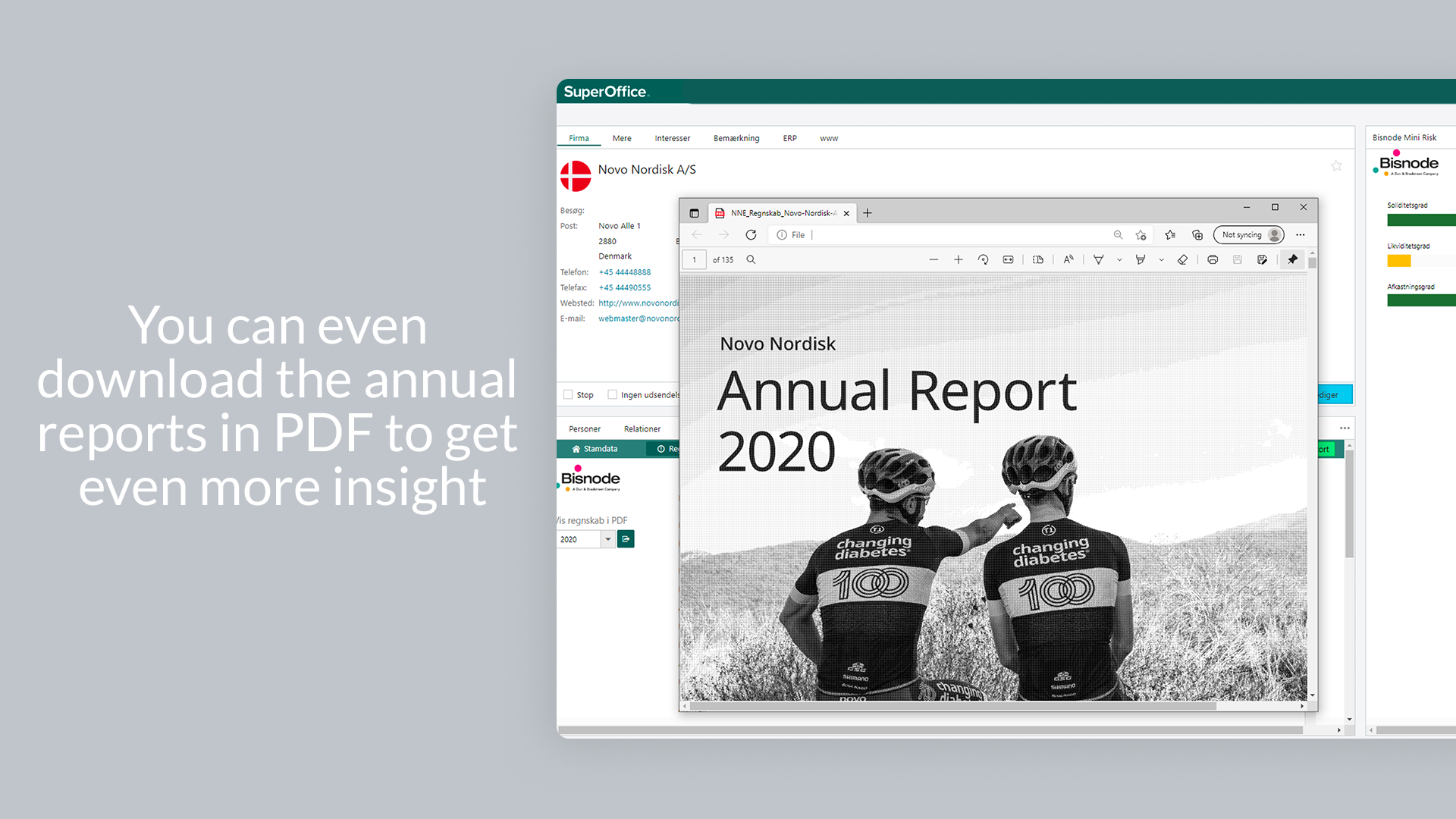The image size is (1456, 819).
Task: Select the Draw pen tool
Action: pos(1098,259)
